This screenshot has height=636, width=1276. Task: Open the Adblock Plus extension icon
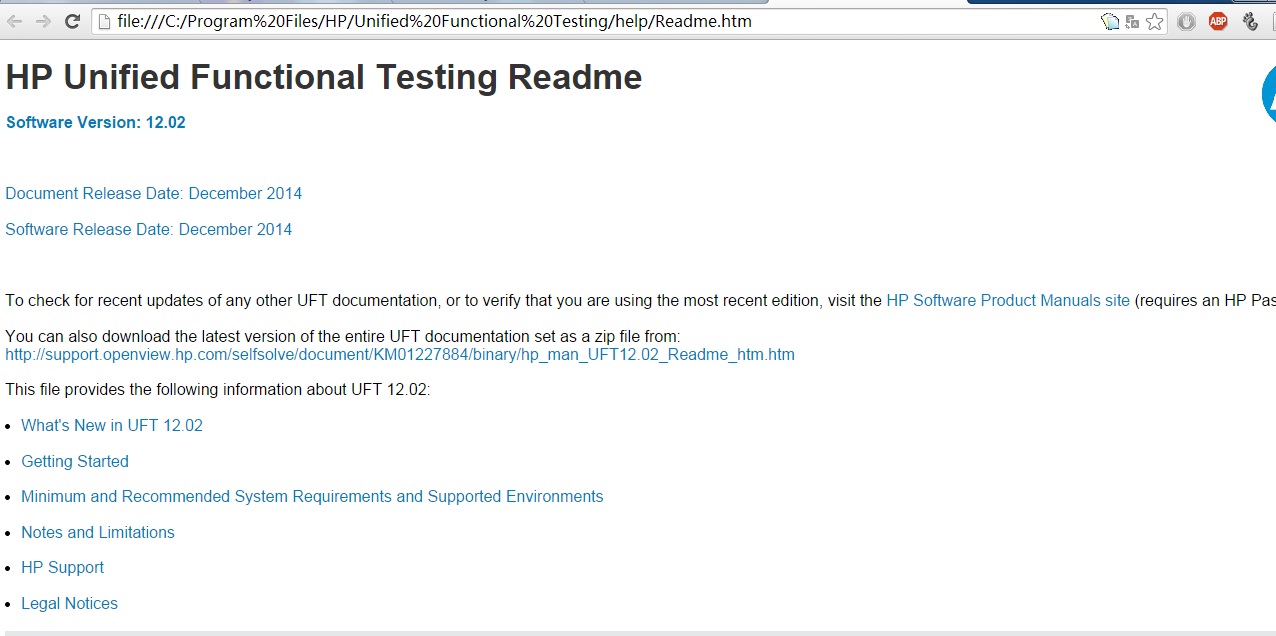tap(1218, 21)
